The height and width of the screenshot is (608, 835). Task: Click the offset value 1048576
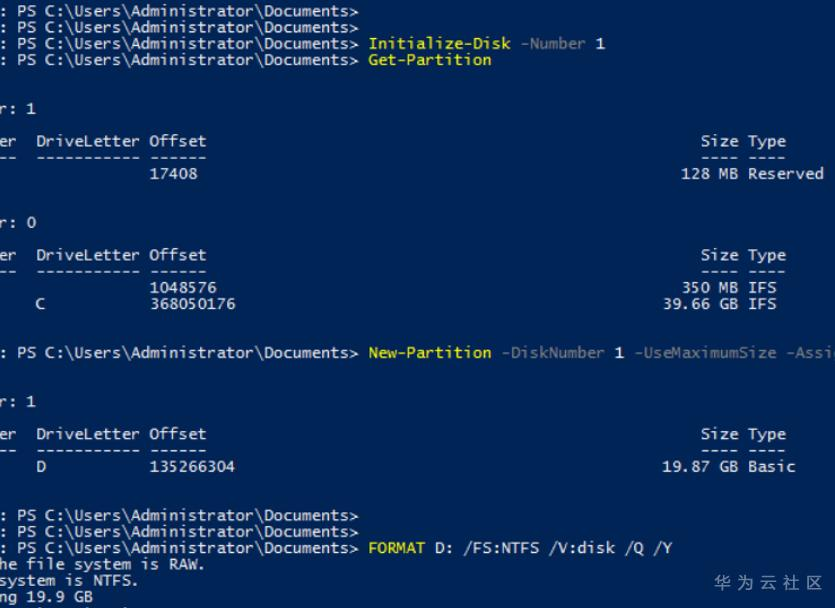[182, 288]
